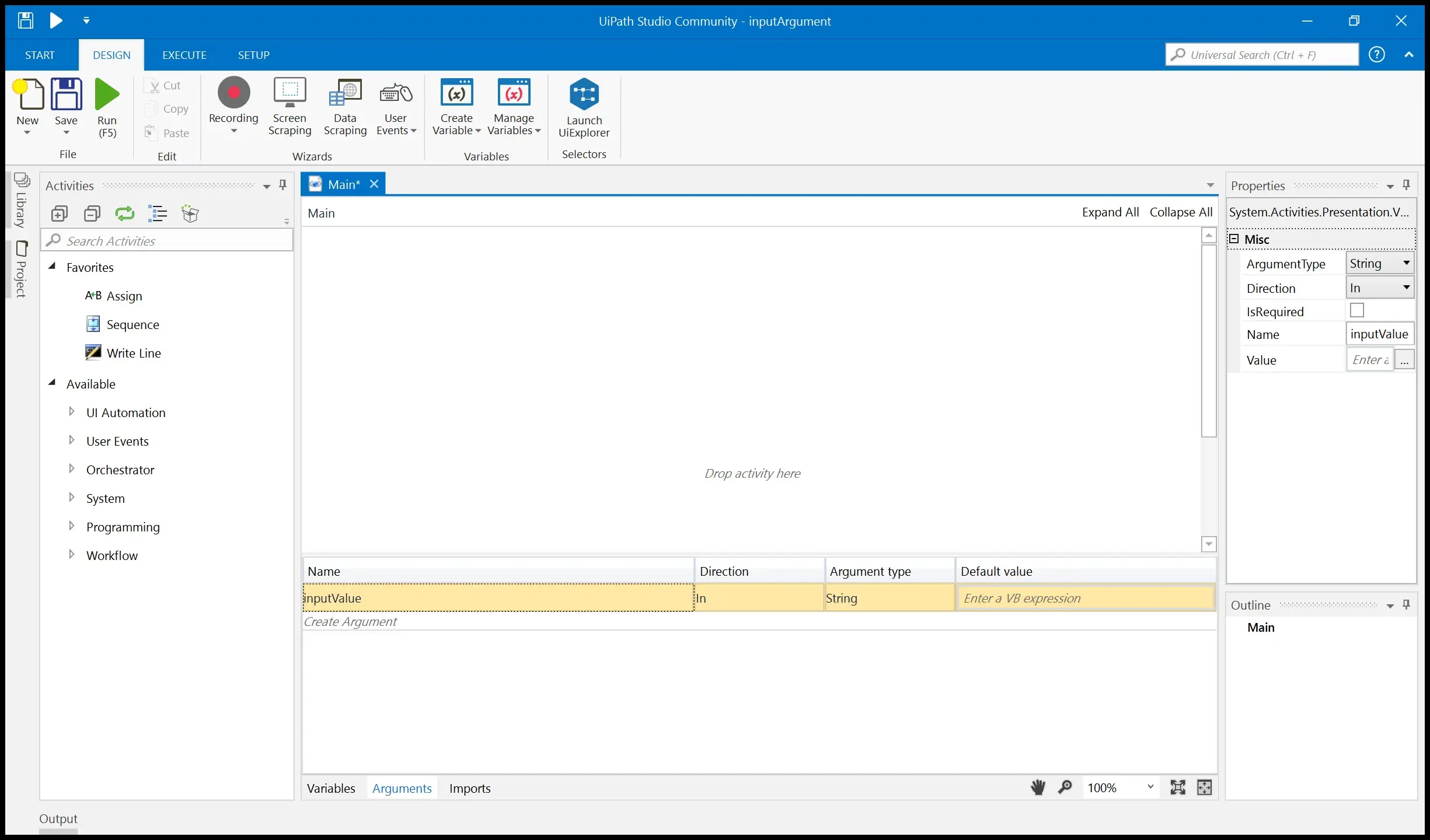This screenshot has height=840, width=1430.
Task: Switch to the SETUP ribbon tab
Action: click(x=253, y=55)
